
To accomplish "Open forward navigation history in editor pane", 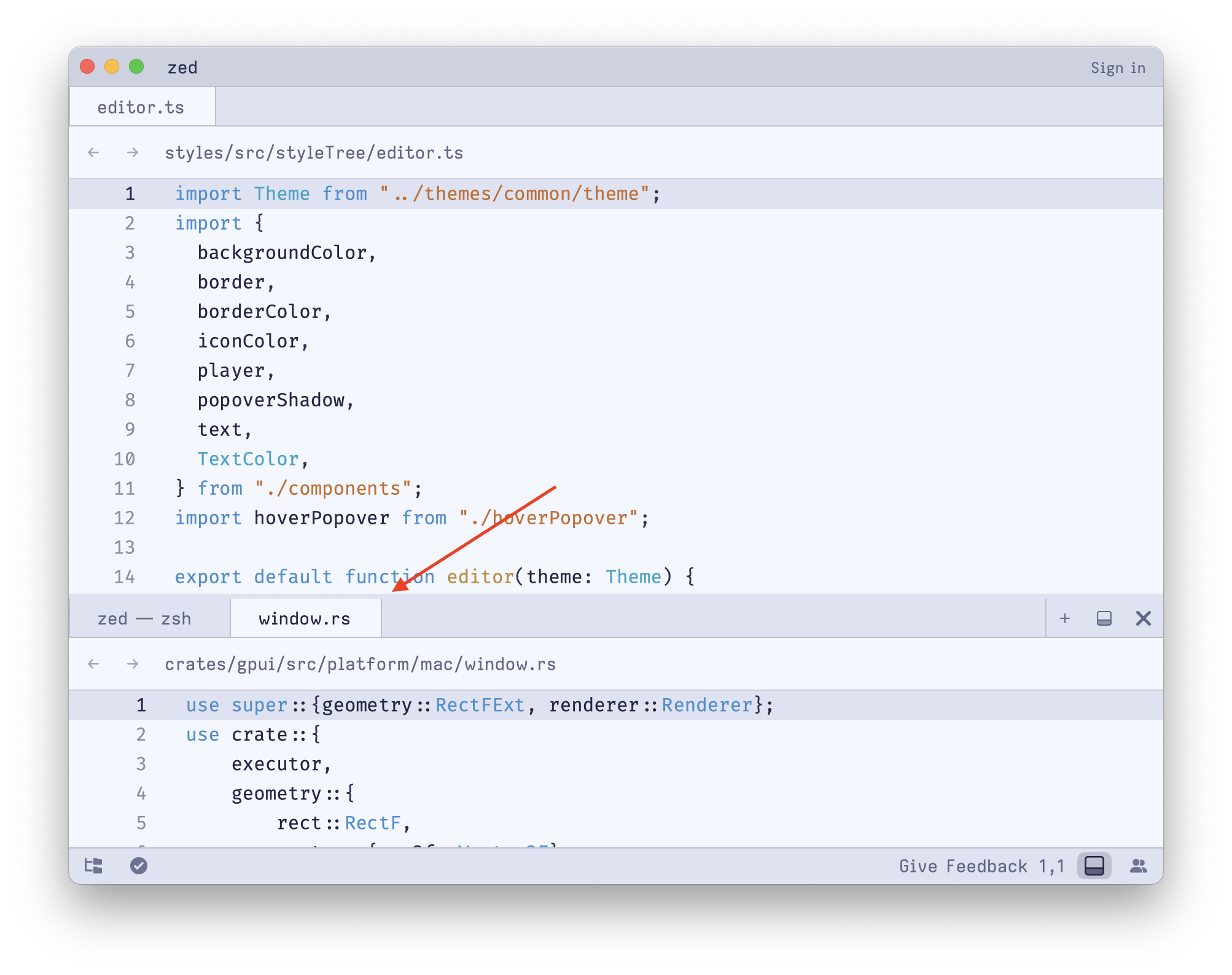I will [133, 152].
